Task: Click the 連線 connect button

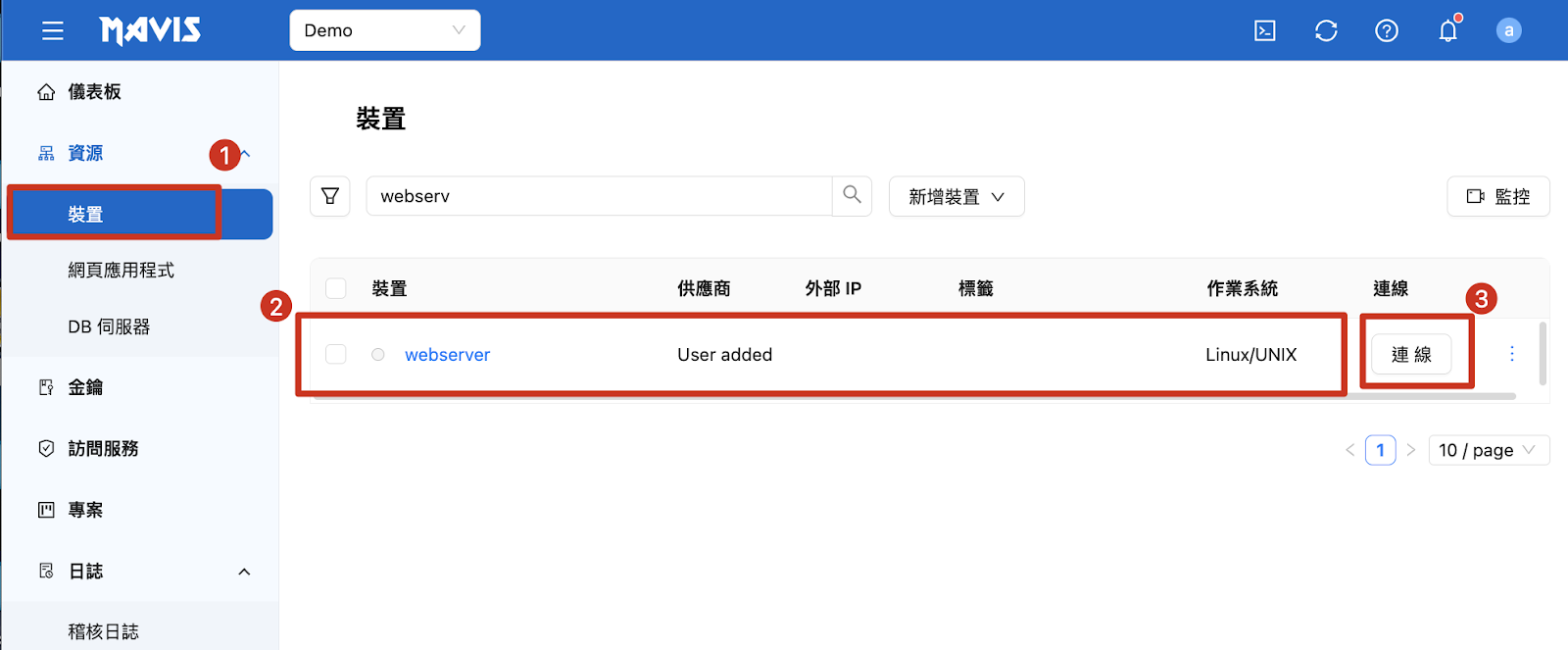Action: (x=1410, y=355)
